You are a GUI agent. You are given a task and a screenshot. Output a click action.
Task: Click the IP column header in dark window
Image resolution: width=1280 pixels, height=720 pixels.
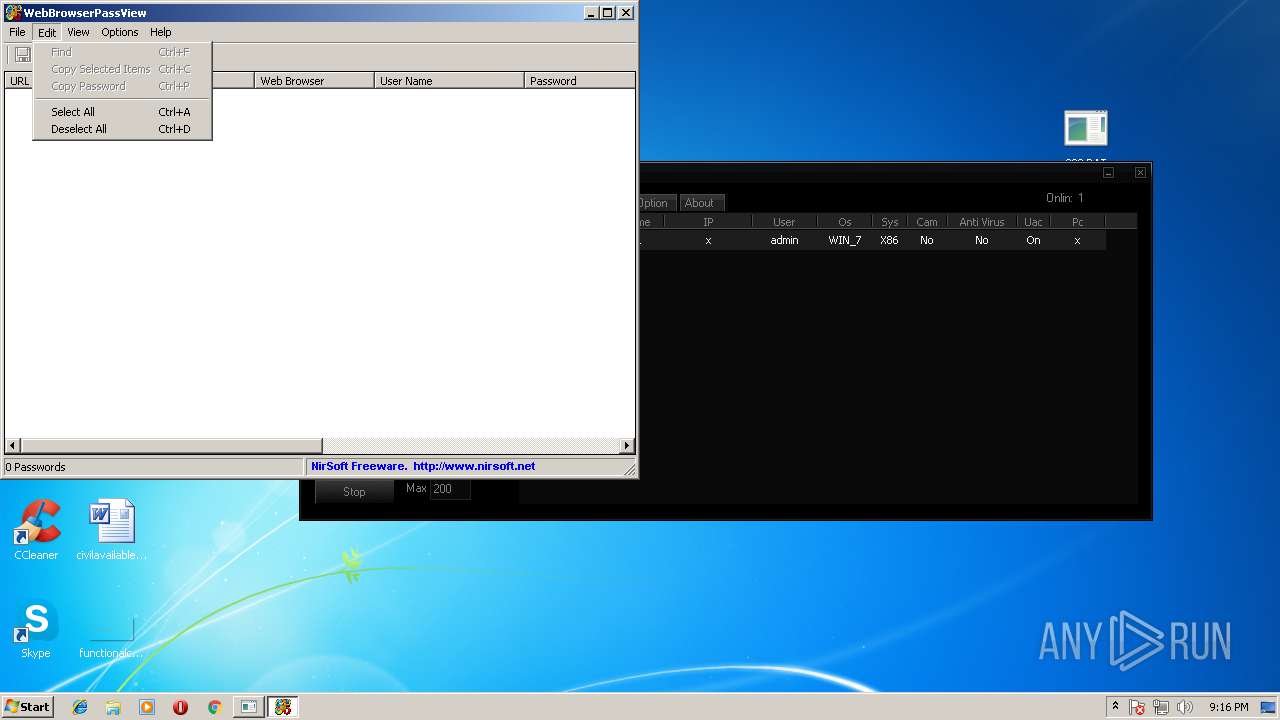coord(708,222)
